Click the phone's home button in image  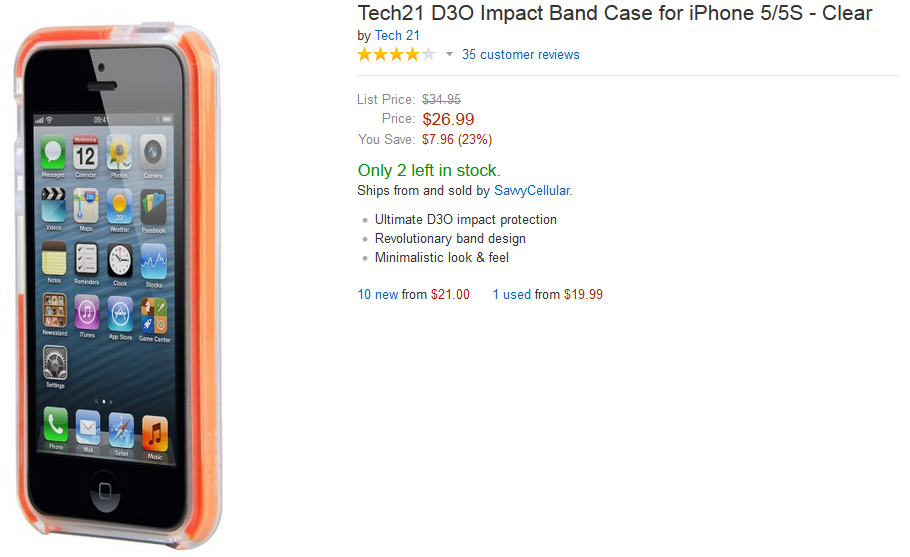click(104, 493)
